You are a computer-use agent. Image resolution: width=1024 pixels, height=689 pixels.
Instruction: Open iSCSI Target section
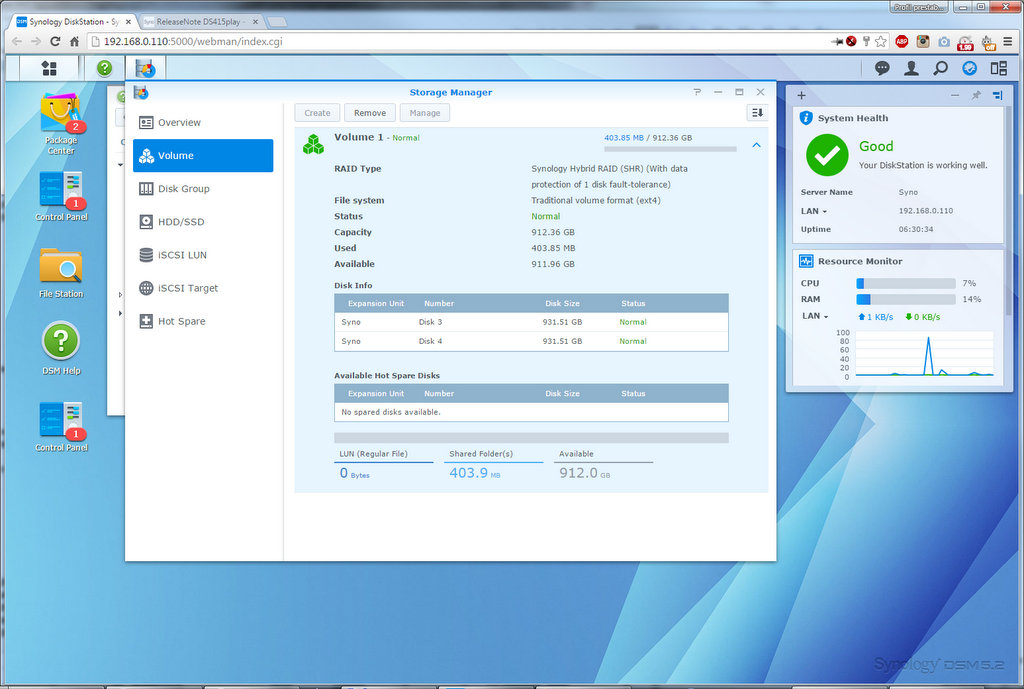203,288
